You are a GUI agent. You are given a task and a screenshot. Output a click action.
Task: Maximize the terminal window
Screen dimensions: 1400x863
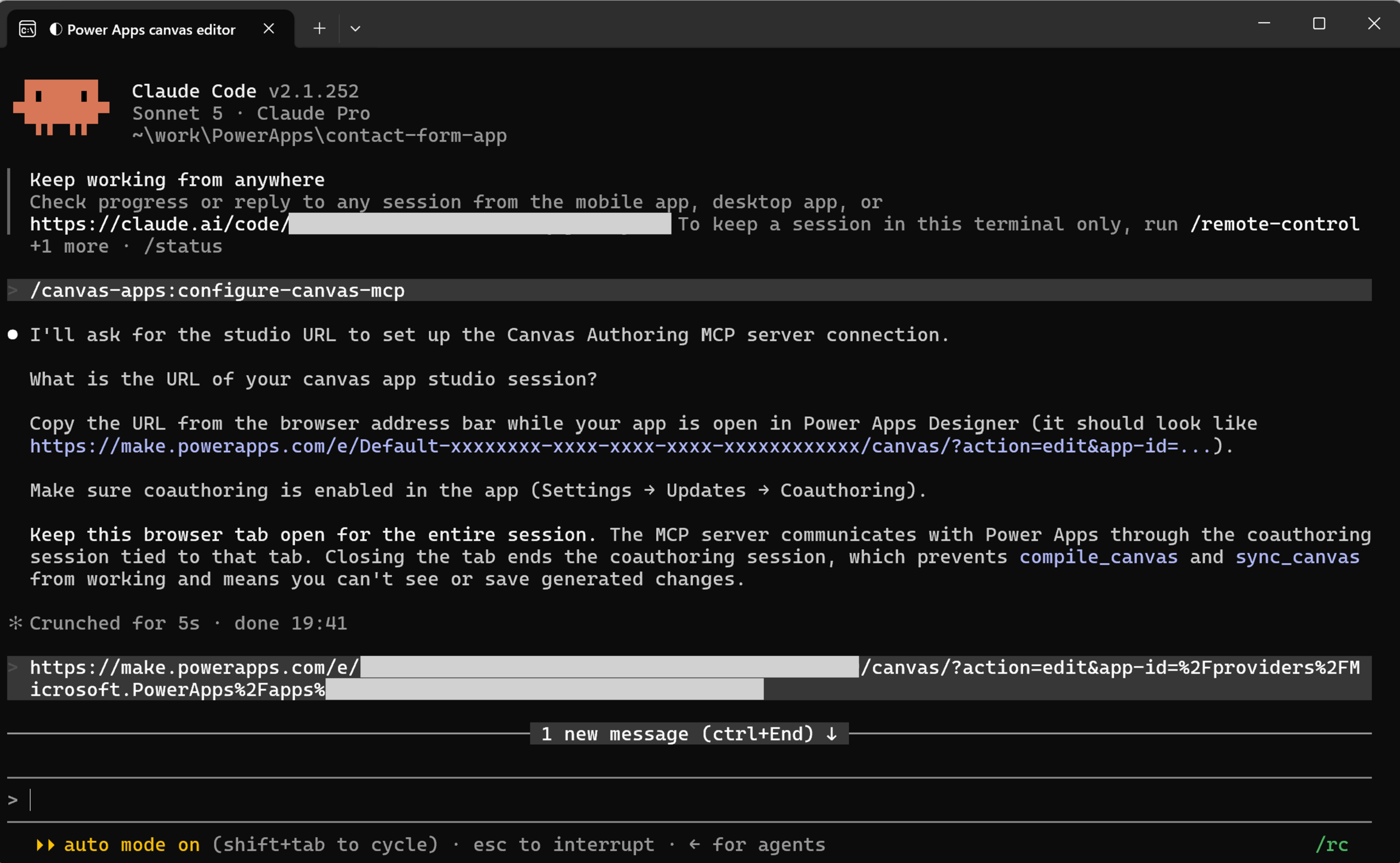(x=1319, y=24)
